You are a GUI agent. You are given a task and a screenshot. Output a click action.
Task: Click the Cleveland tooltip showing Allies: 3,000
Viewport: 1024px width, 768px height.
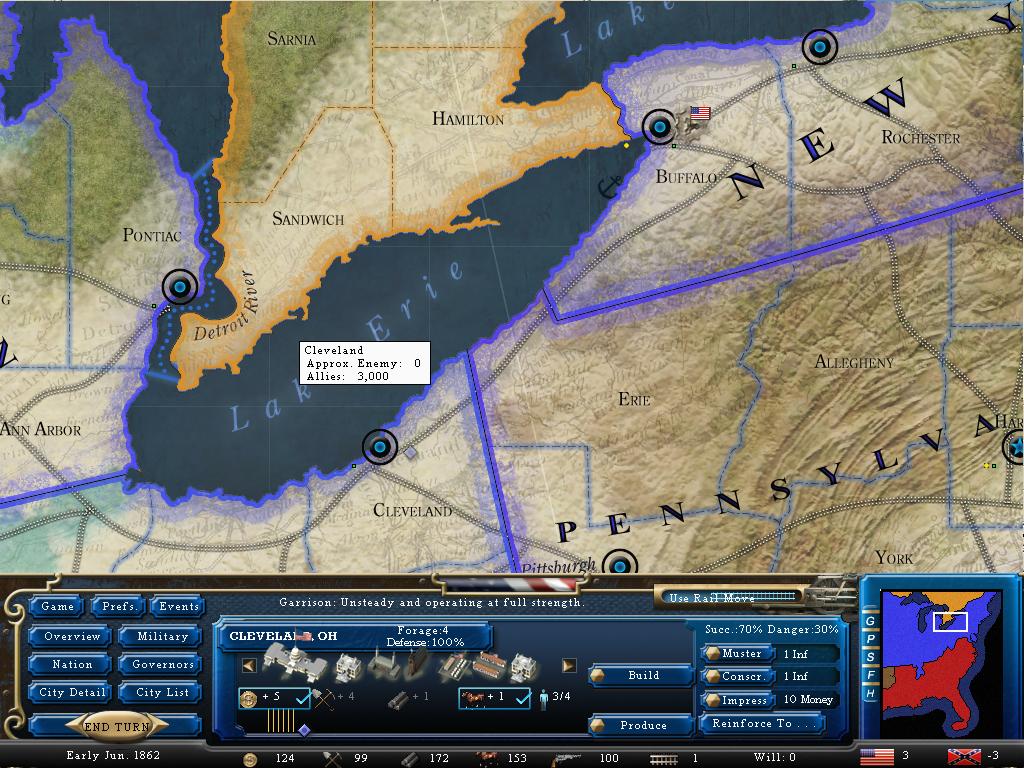[x=364, y=363]
